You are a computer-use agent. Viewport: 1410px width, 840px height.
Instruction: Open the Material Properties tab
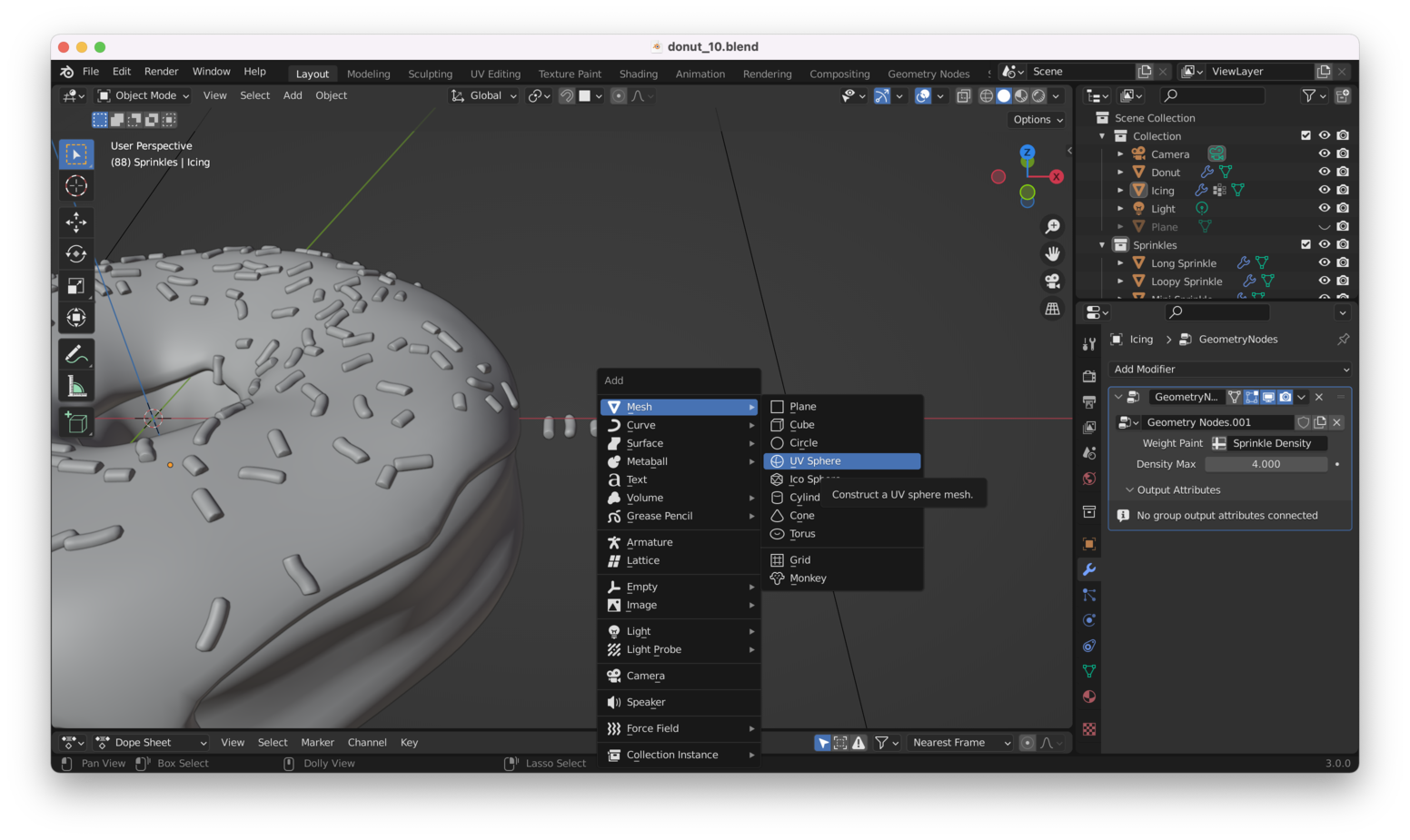point(1088,697)
